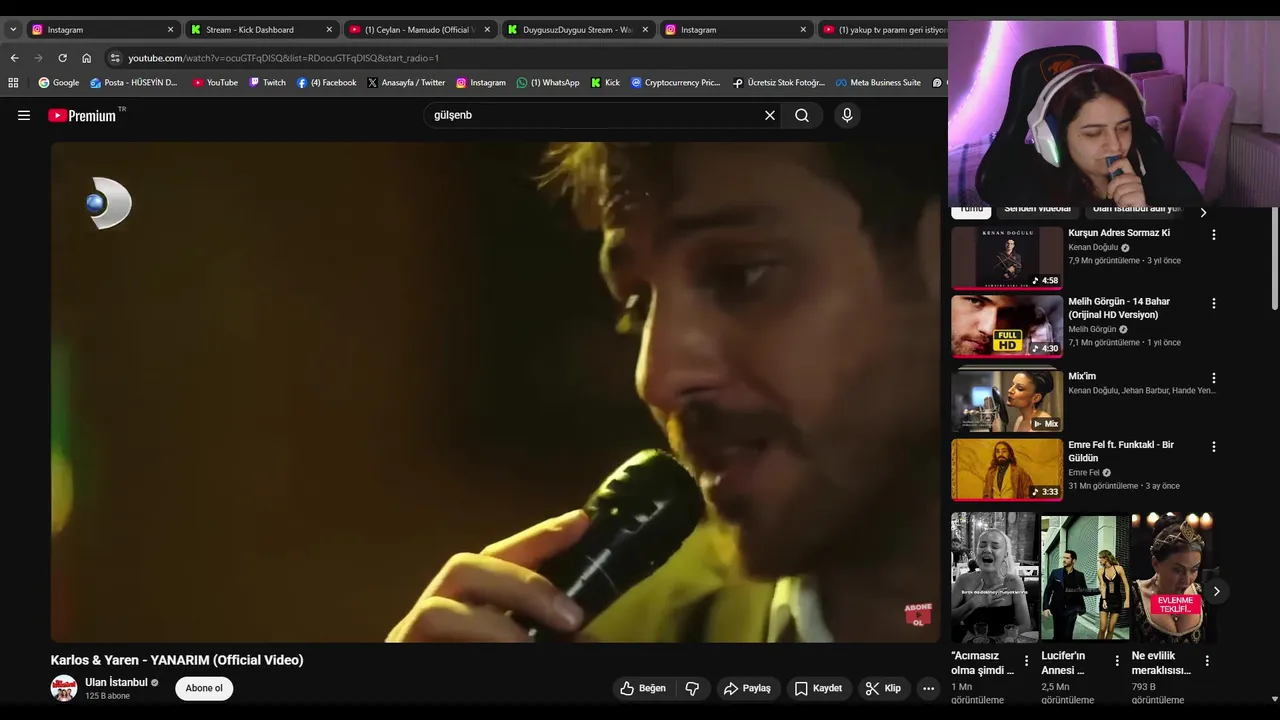Open Anasayfa / Twitter bookmark

pyautogui.click(x=406, y=83)
